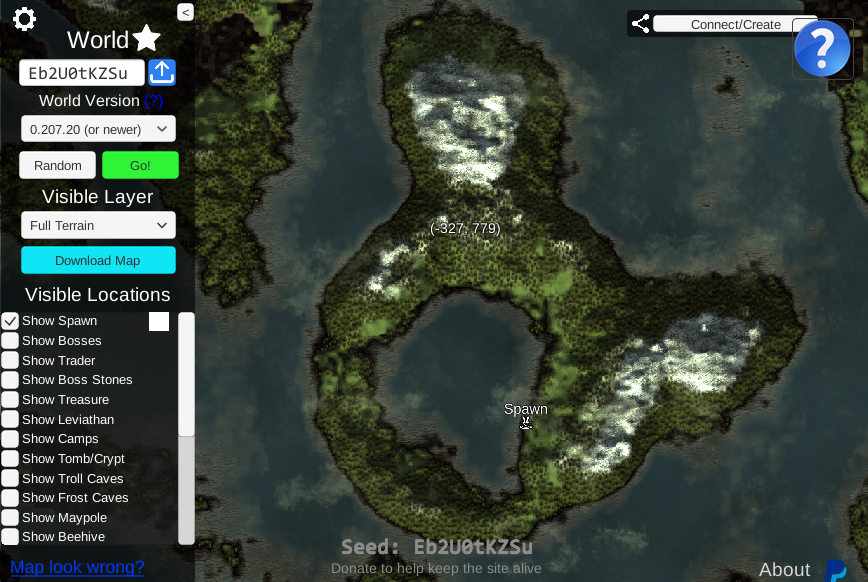Check the Show Camps box
This screenshot has width=868, height=582.
[x=10, y=439]
